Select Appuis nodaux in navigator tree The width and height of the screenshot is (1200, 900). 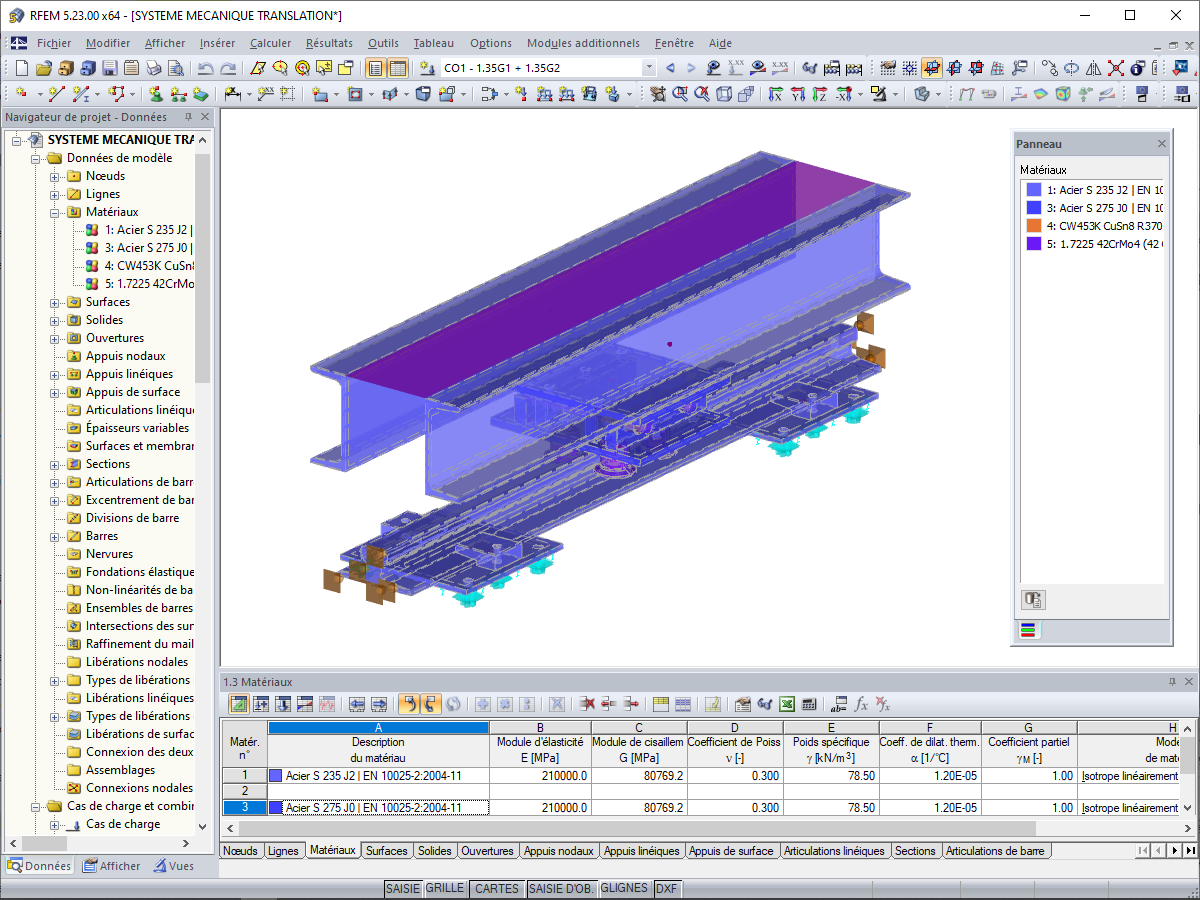coord(125,356)
